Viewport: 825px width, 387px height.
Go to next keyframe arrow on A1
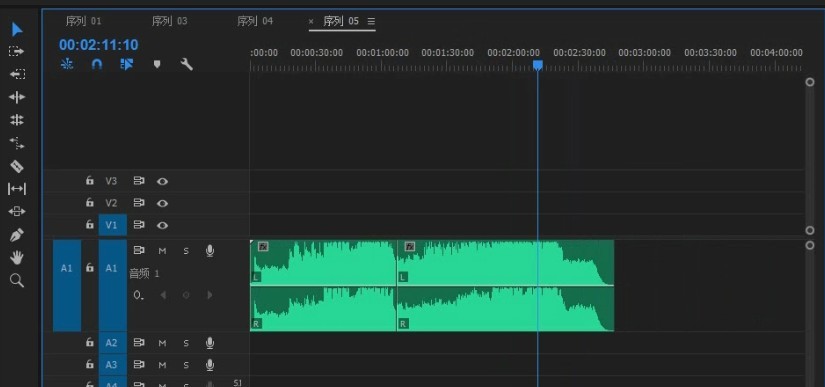coord(209,295)
